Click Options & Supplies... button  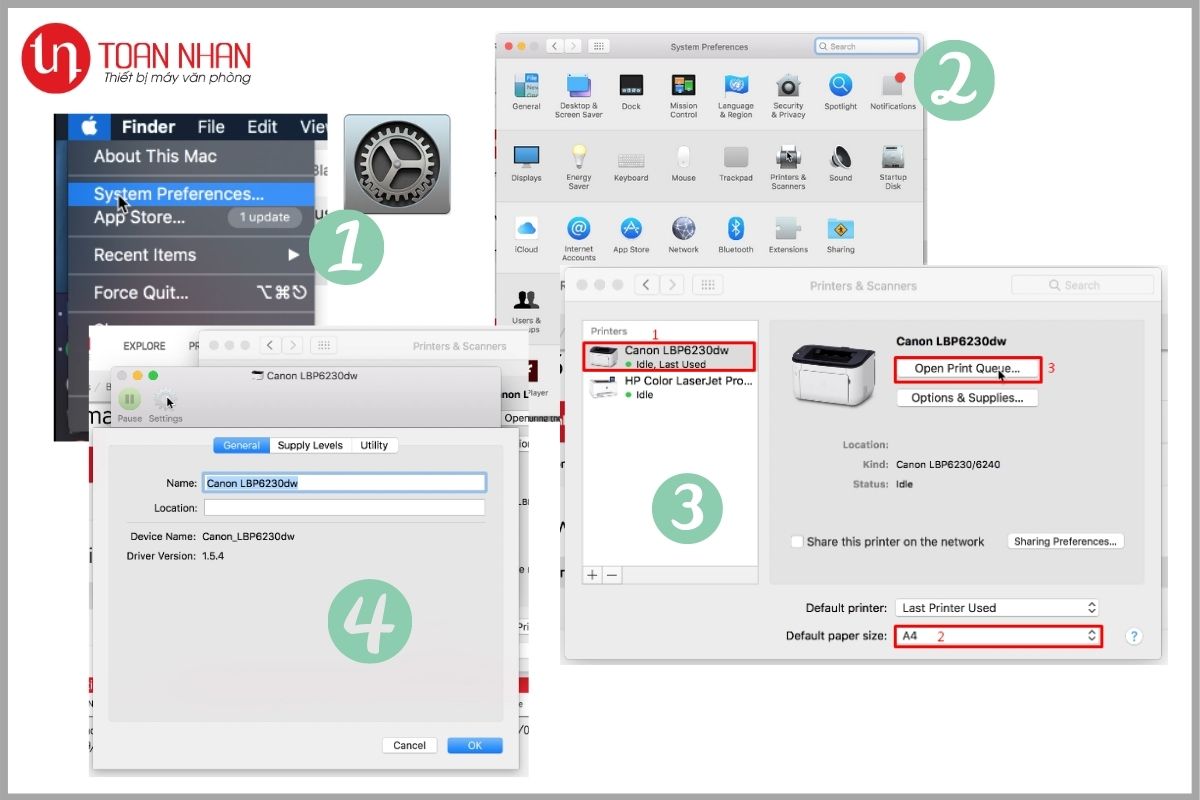pos(967,397)
